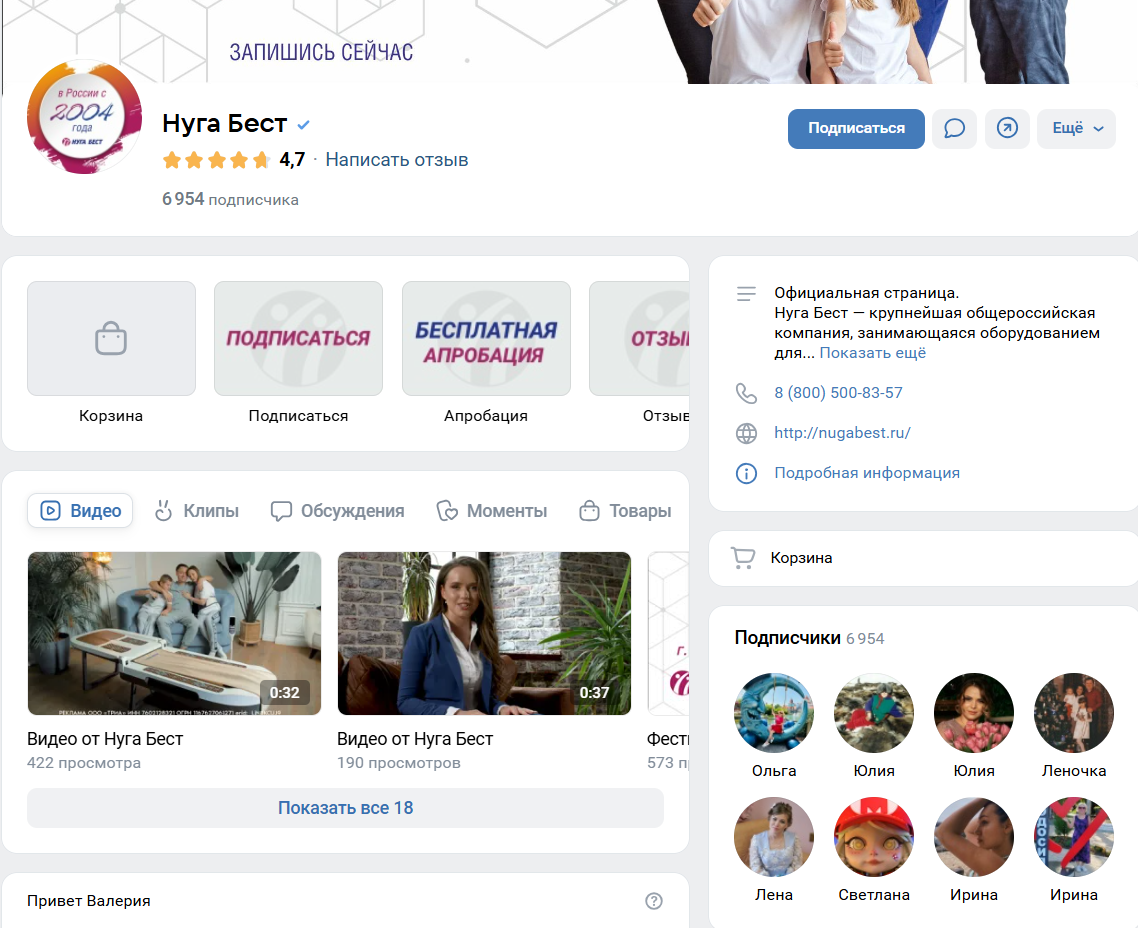Click the Видео tab play icon

(50, 511)
